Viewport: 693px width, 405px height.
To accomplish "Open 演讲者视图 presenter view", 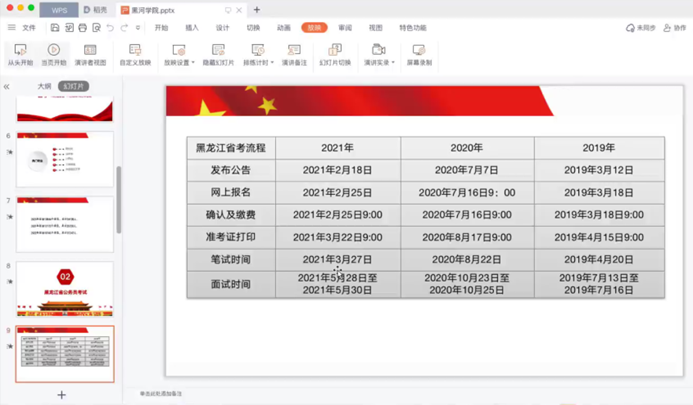I will click(x=90, y=54).
